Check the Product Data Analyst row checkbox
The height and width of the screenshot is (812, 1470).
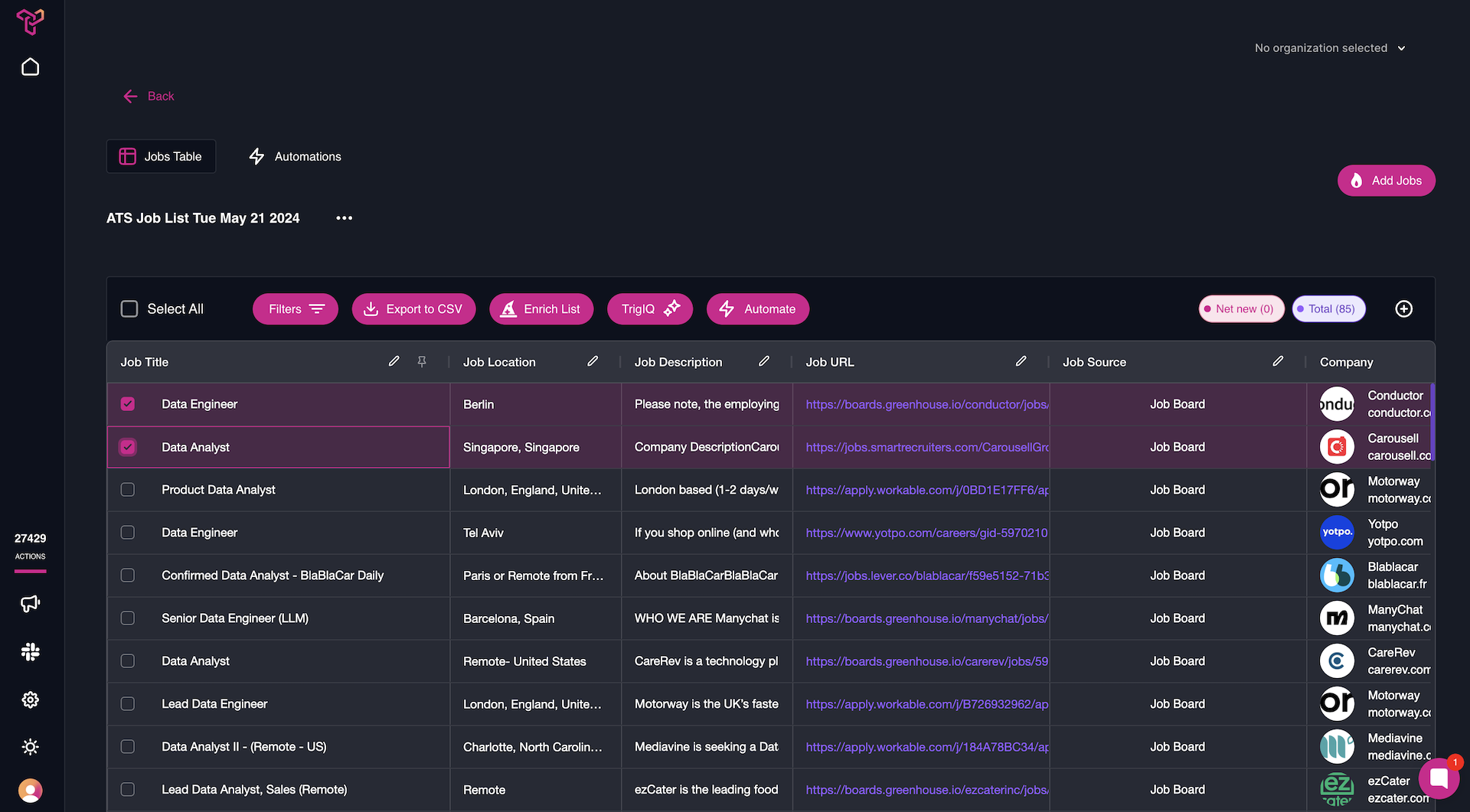click(128, 490)
